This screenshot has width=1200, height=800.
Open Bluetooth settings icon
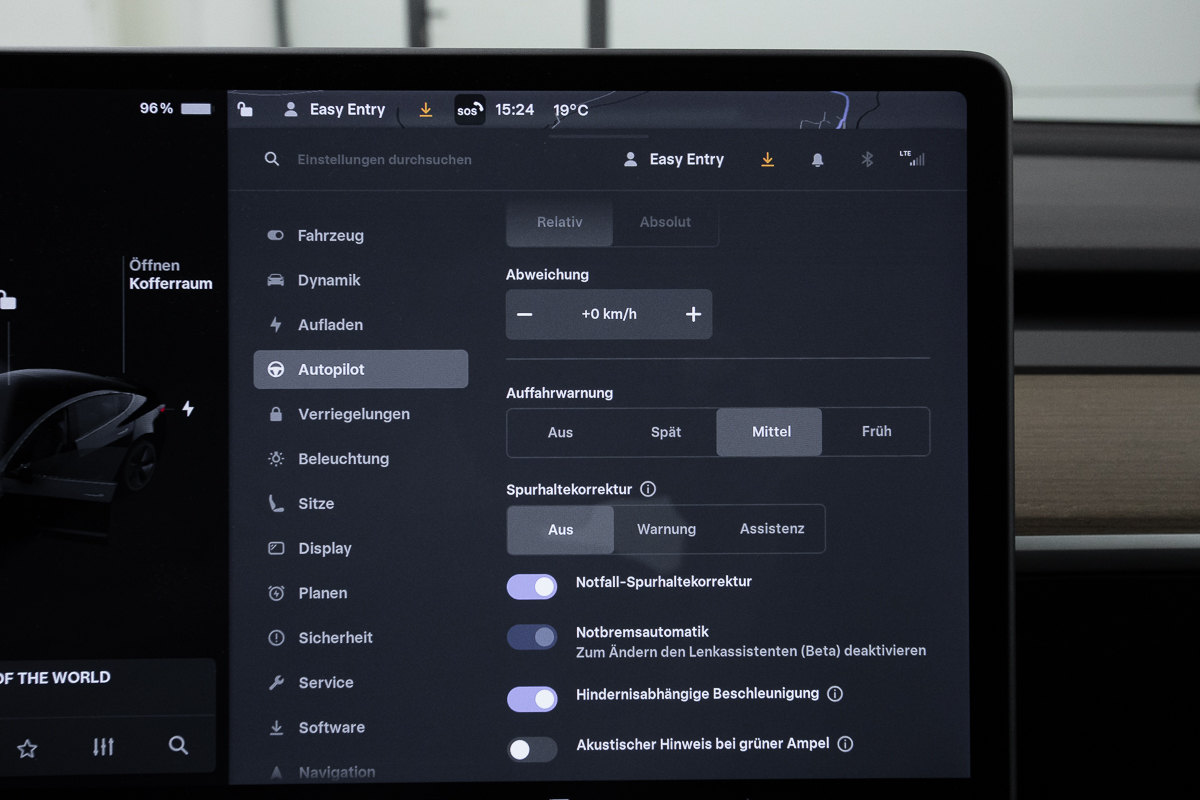coord(867,159)
